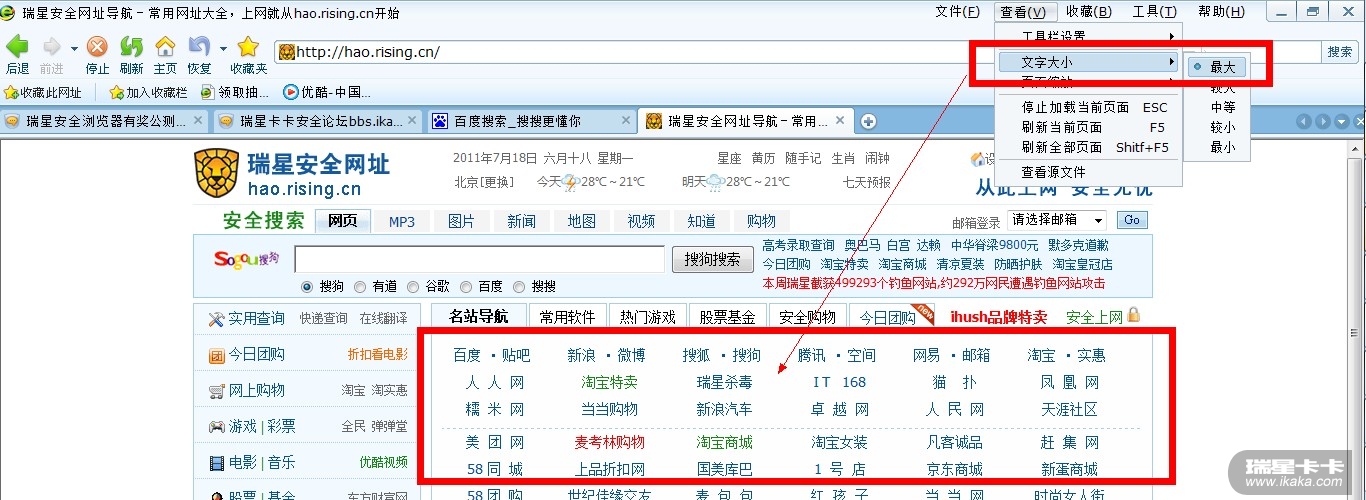The image size is (1366, 500).
Task: Refresh the page with the 刷新 icon
Action: [x=131, y=47]
